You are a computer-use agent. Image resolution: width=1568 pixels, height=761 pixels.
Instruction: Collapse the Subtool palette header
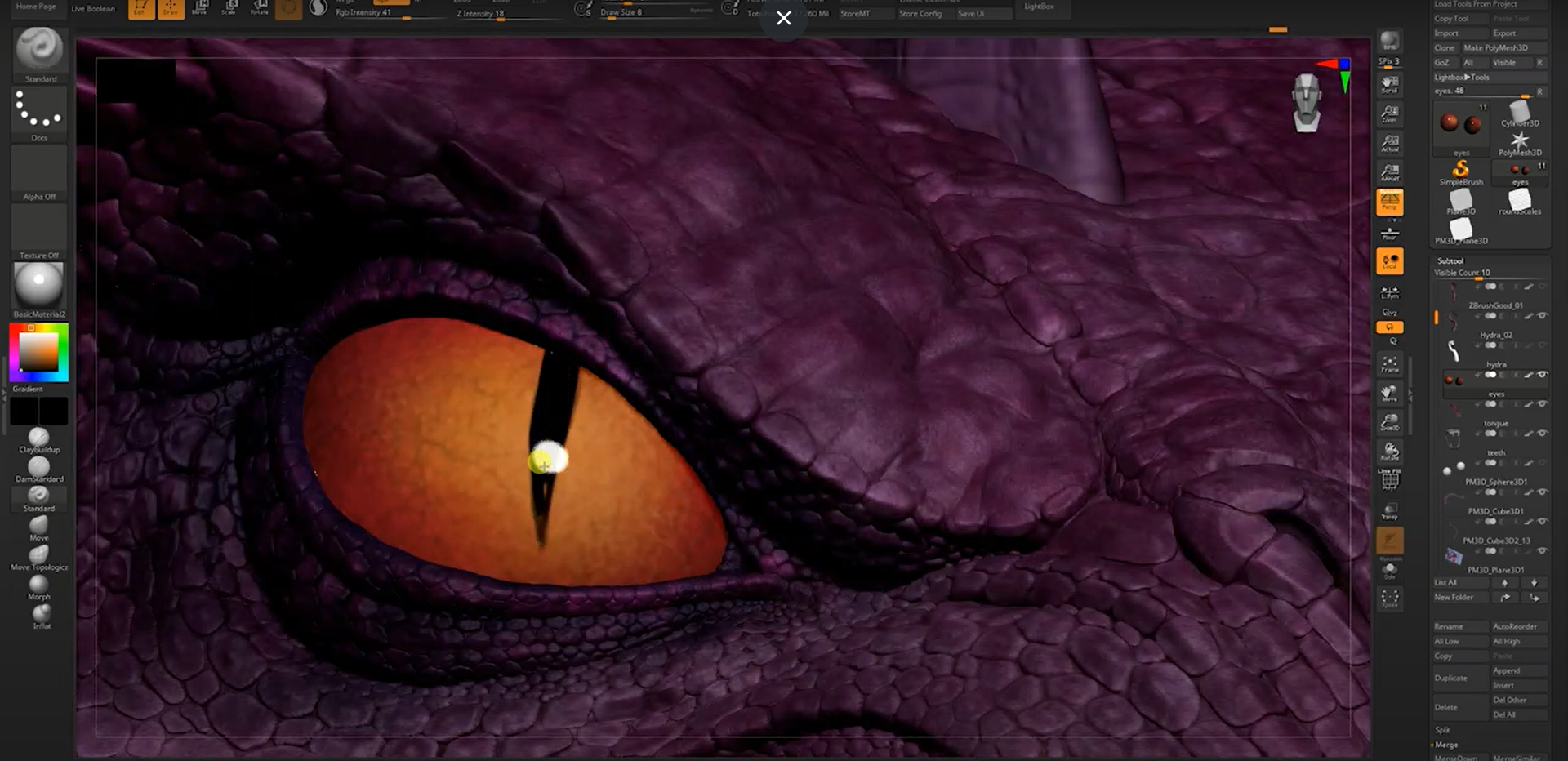(x=1450, y=260)
